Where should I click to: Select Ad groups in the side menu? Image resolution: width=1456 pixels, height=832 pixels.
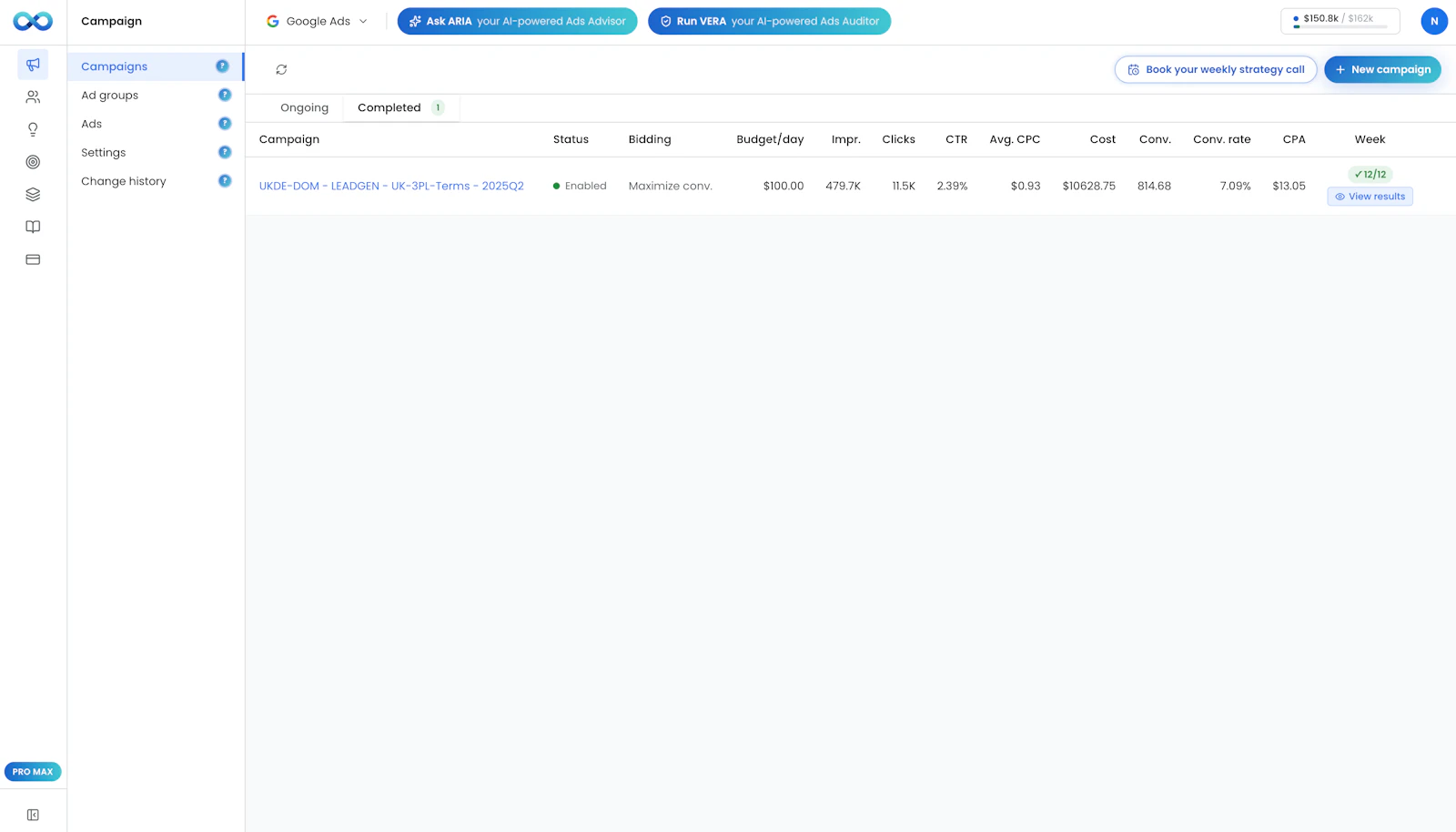pos(155,95)
